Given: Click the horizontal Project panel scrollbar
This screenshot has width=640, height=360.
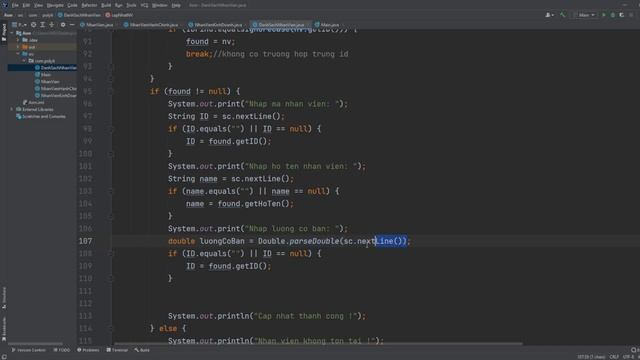Looking at the screenshot, I should coord(35,344).
